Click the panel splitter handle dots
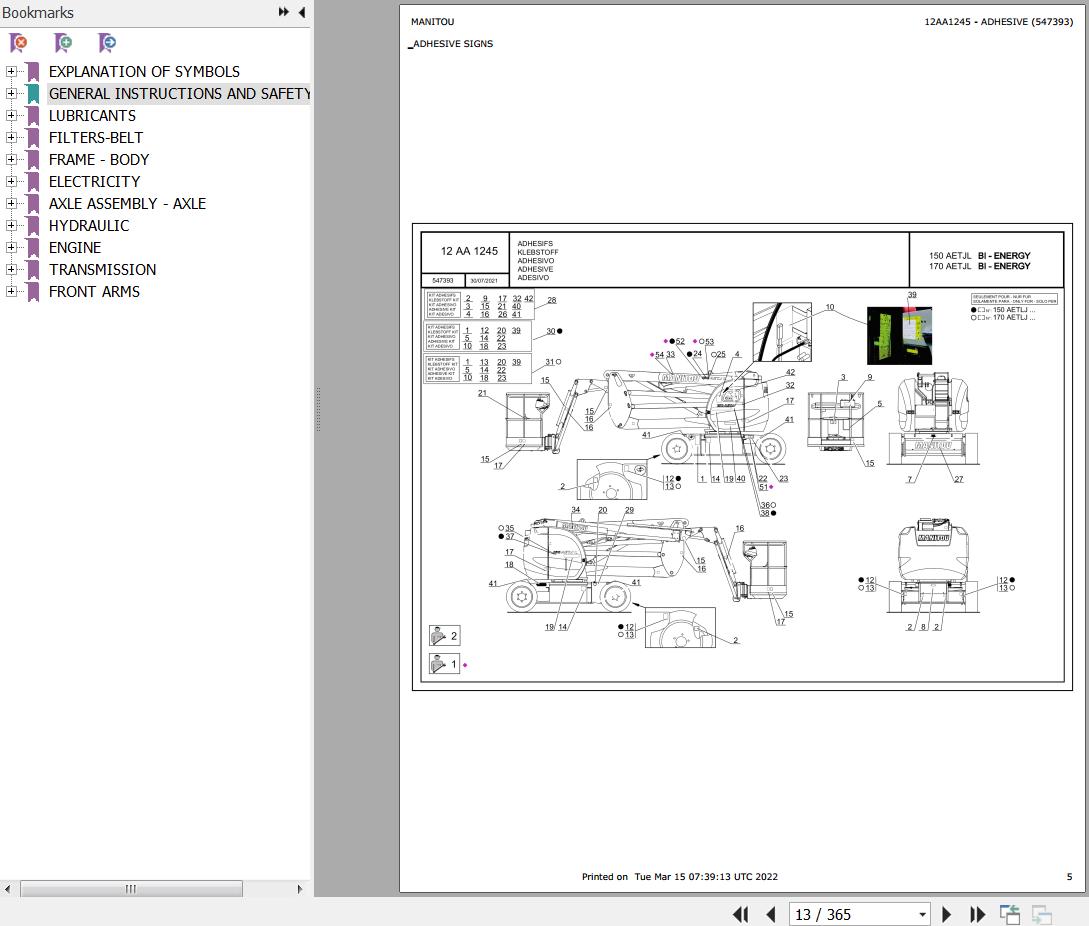This screenshot has width=1089, height=926. click(x=318, y=410)
